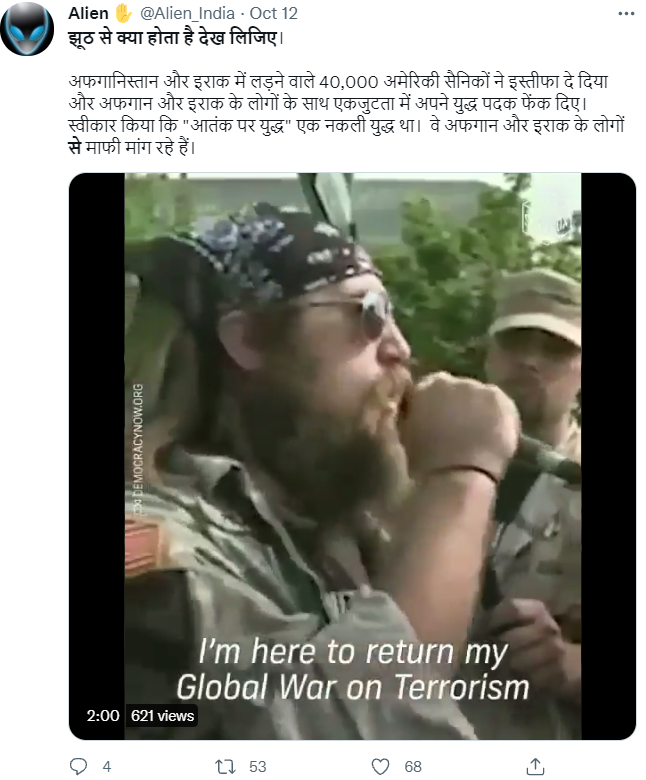Click the 621 views counter

[162, 716]
